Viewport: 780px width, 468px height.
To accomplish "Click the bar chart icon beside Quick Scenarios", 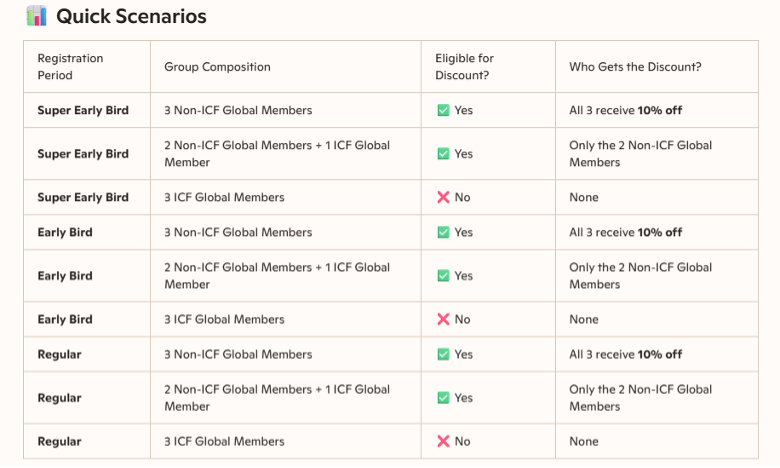I will 37,16.
